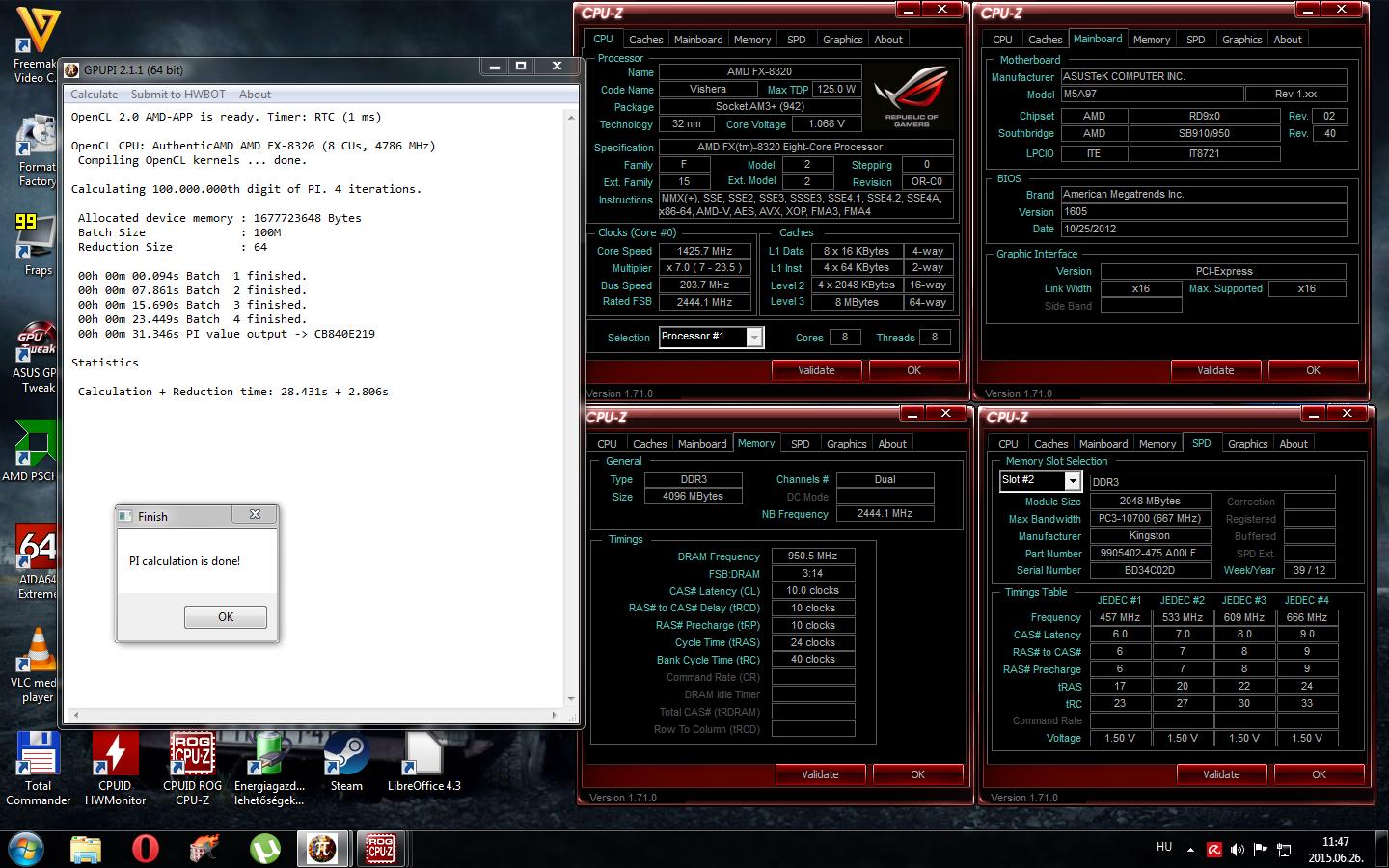Select SPD tab in the Memory window
The image size is (1389, 868).
coord(801,444)
